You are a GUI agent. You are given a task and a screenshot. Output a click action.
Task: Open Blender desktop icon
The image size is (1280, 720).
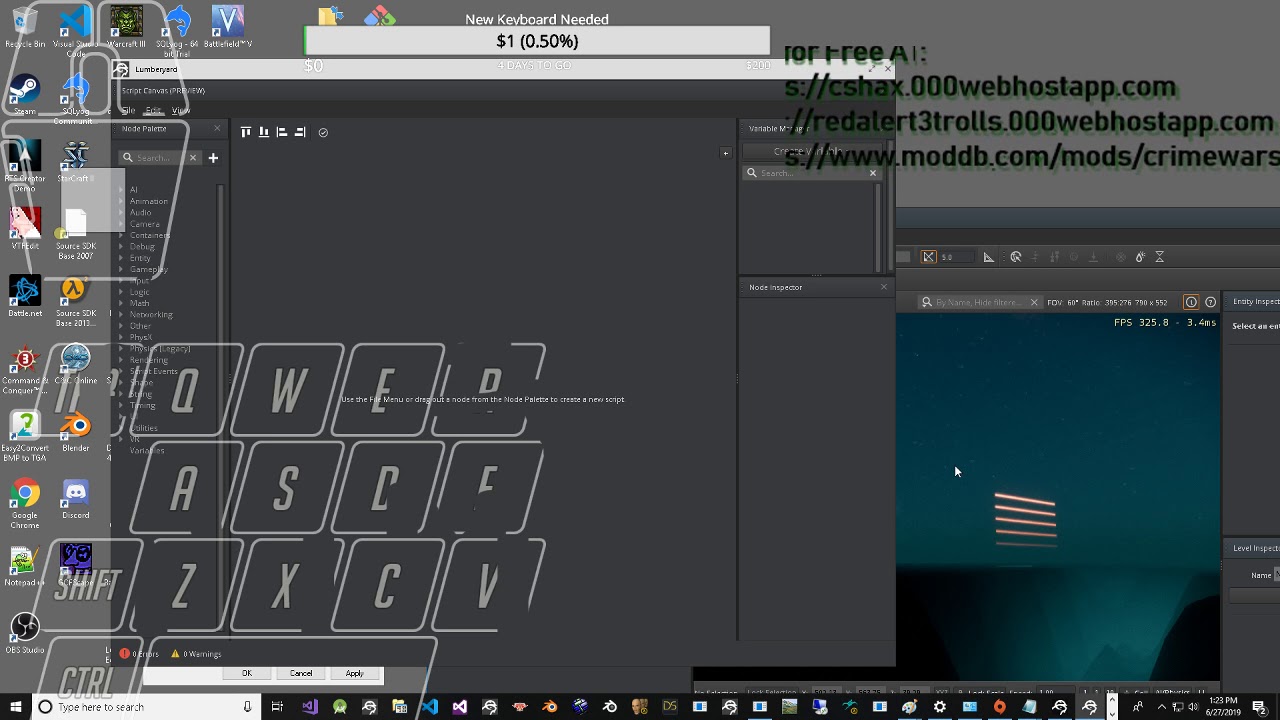coord(76,433)
